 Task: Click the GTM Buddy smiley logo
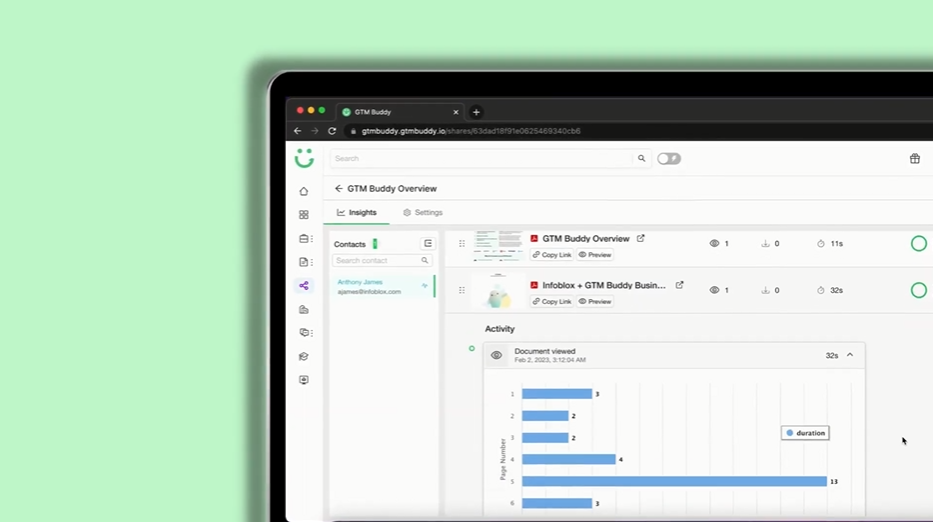pyautogui.click(x=304, y=158)
